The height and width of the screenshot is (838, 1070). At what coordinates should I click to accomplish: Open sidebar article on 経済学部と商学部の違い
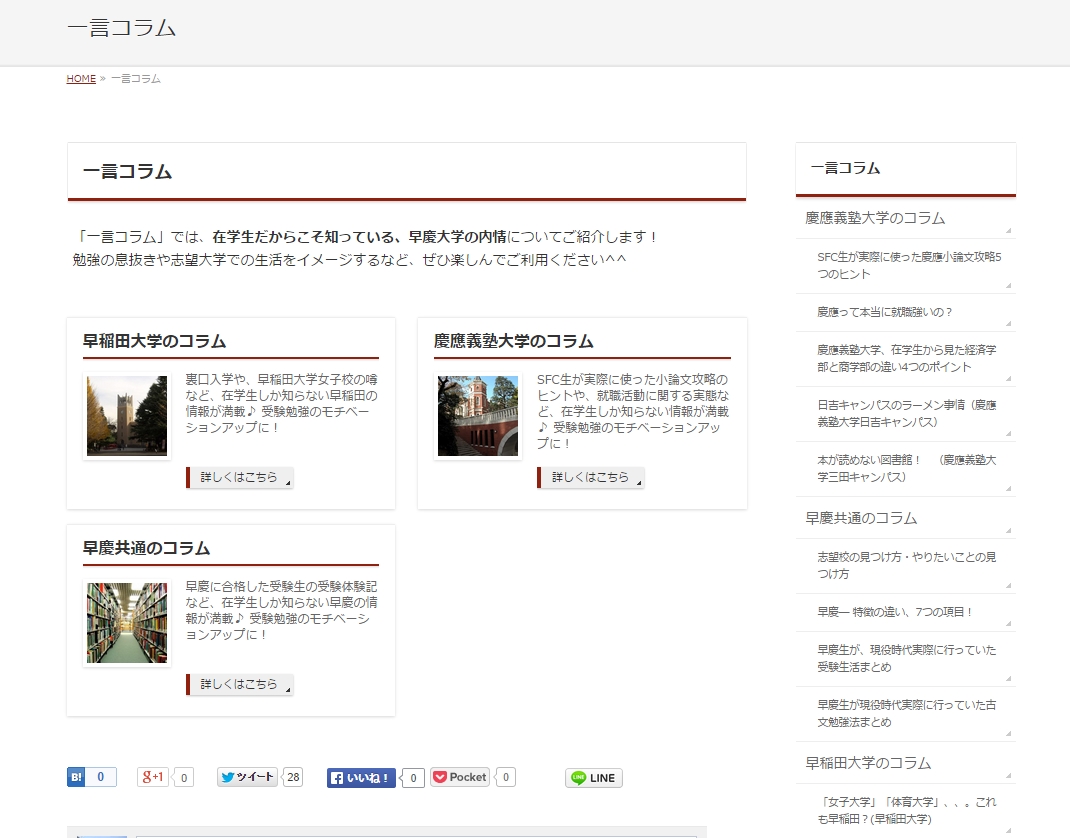906,358
